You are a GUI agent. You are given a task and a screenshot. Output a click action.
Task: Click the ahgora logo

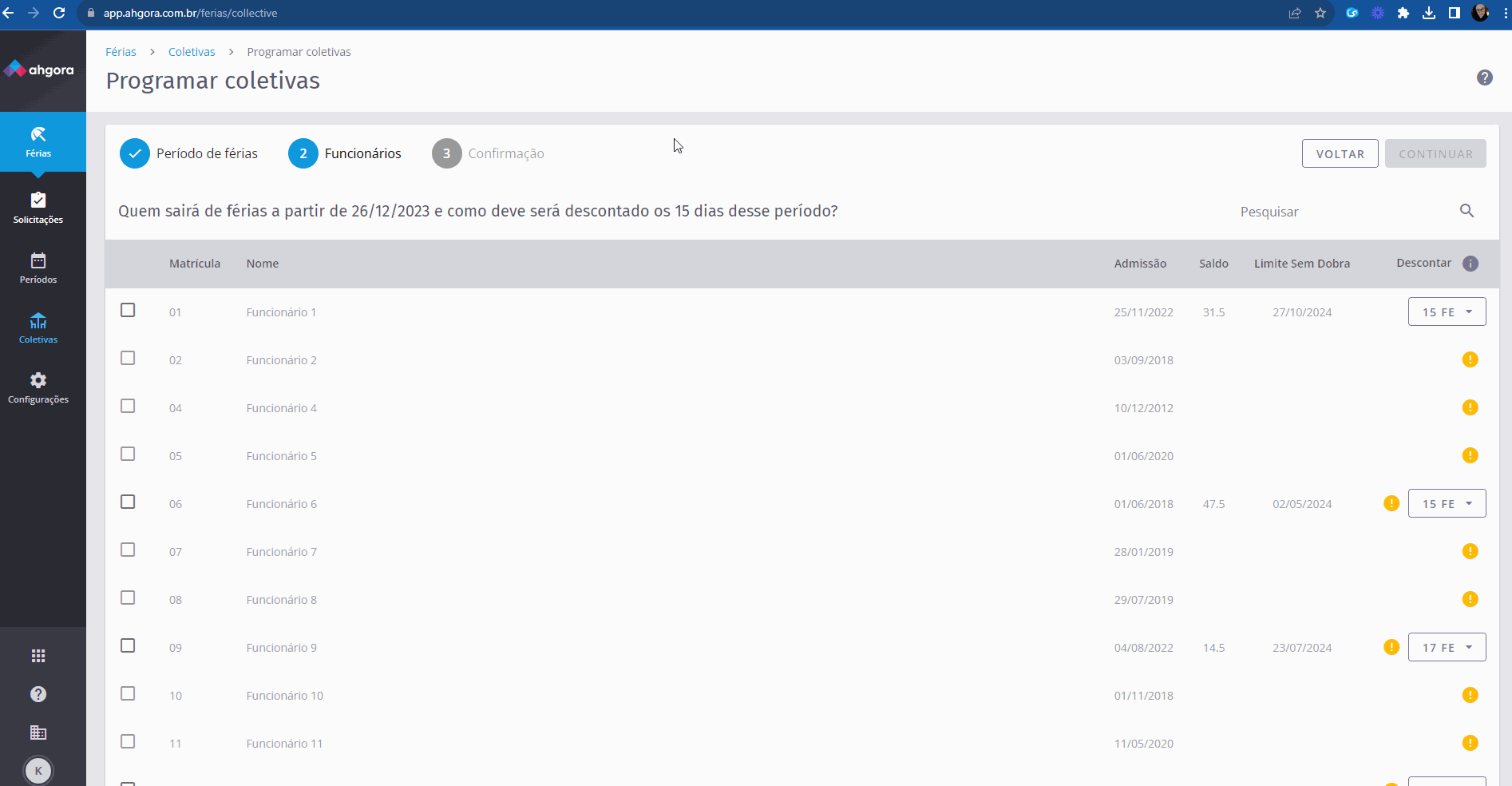(38, 70)
